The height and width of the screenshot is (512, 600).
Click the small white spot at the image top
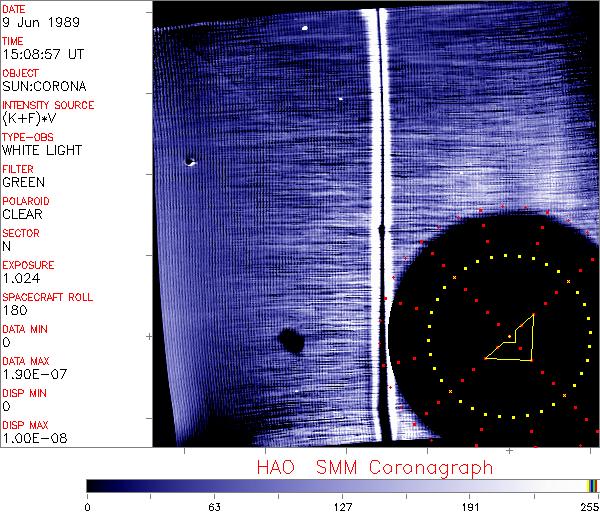tap(304, 28)
